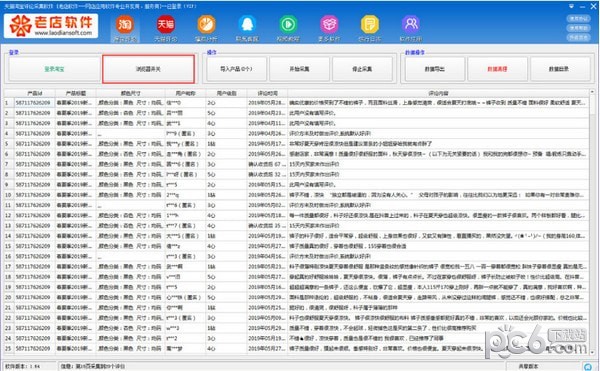Sort by the 评论时间 column header
The image size is (600, 371).
267,93
